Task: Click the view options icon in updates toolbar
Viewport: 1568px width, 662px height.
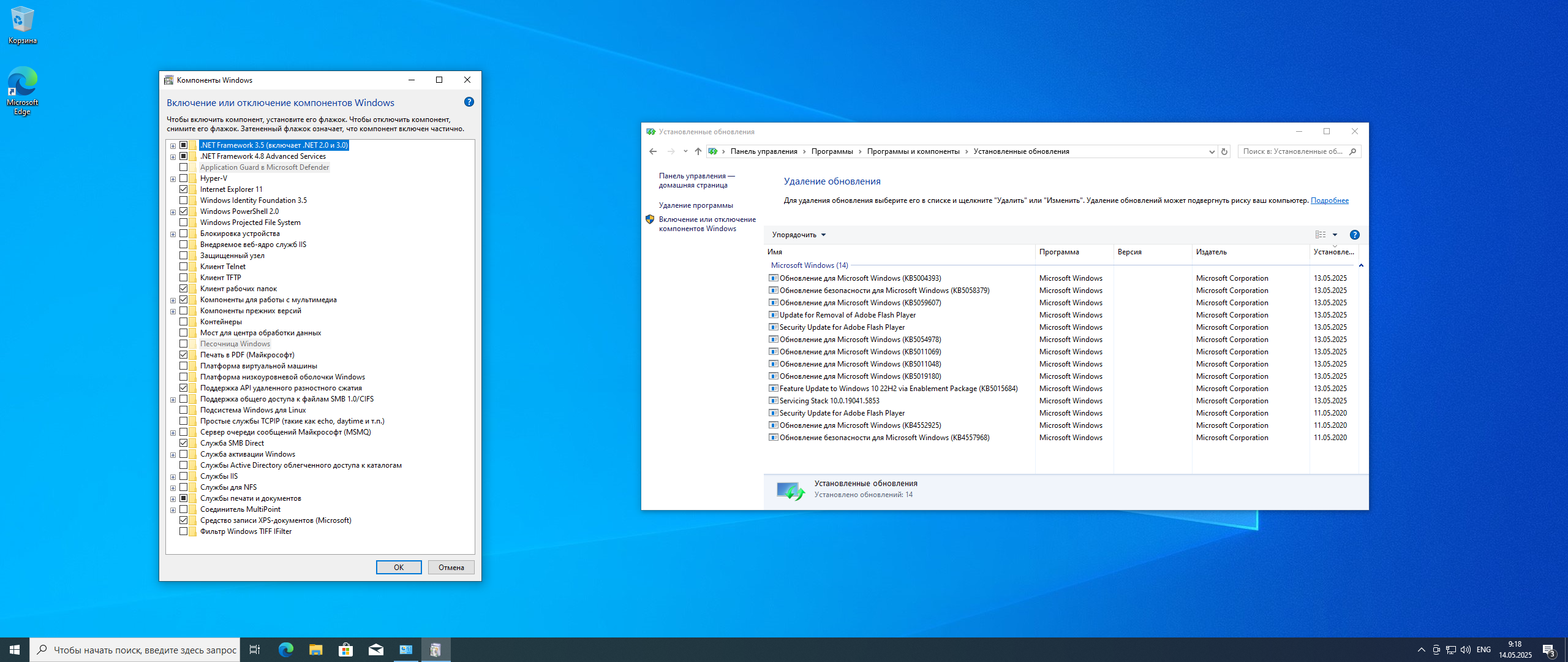Action: pos(1321,235)
